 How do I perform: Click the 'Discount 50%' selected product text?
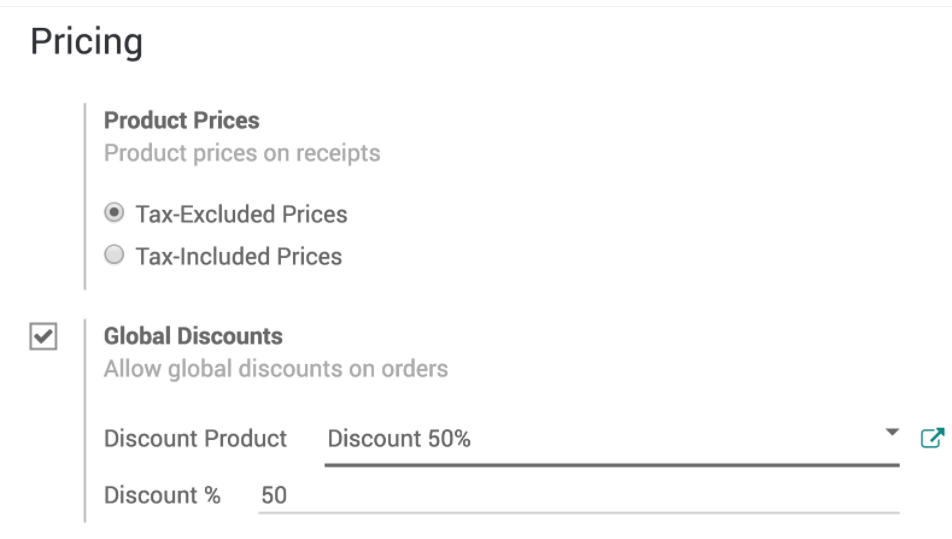(x=399, y=439)
